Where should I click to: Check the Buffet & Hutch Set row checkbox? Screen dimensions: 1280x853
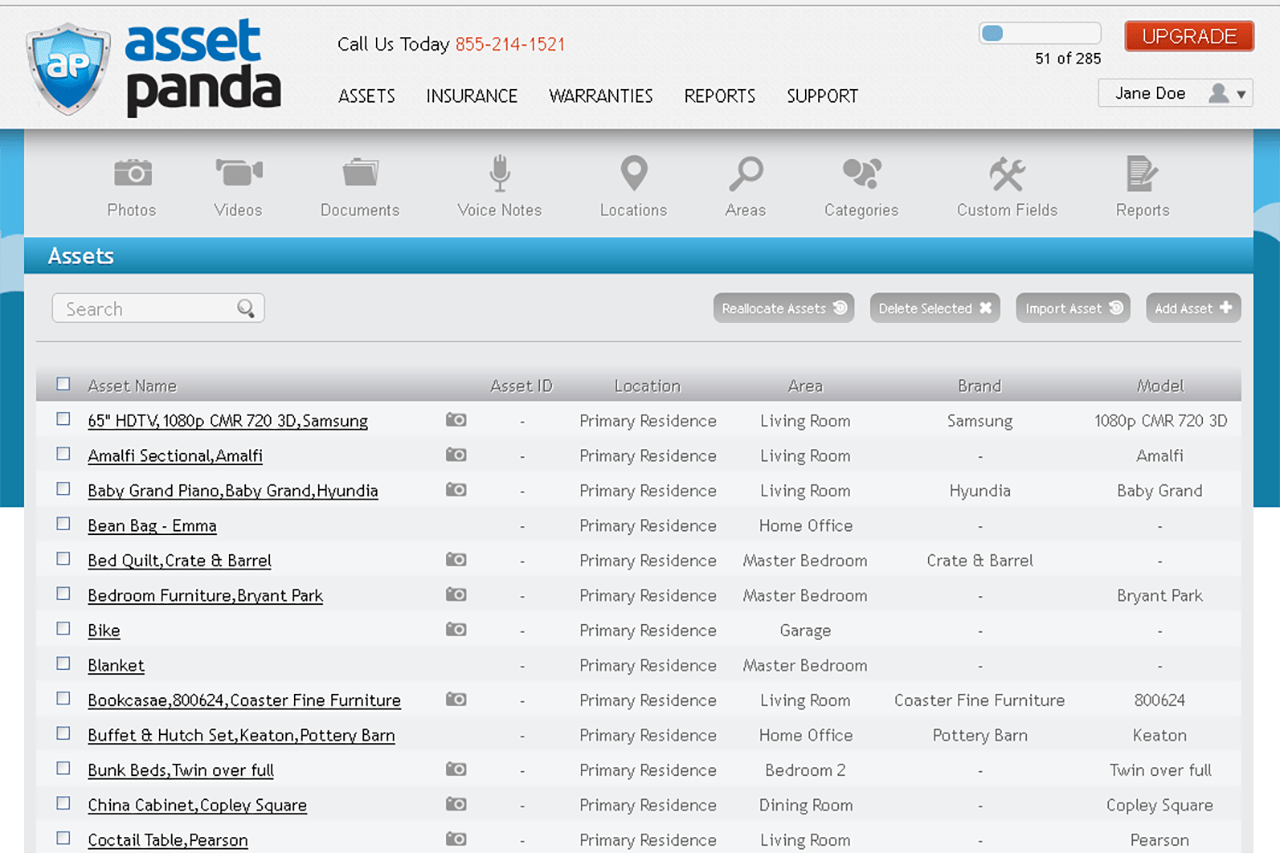pyautogui.click(x=64, y=734)
